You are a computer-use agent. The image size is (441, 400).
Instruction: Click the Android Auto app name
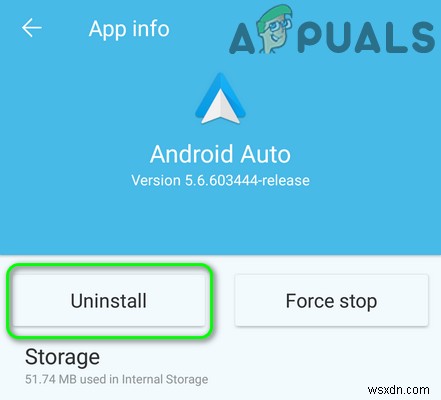click(220, 154)
